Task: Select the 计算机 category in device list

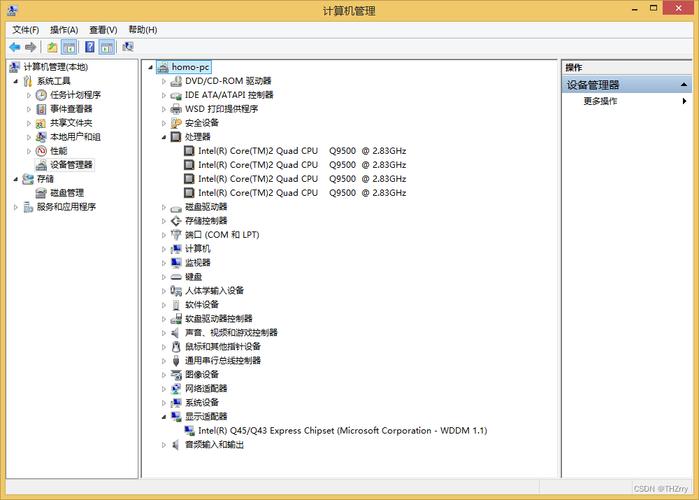Action: click(x=197, y=249)
